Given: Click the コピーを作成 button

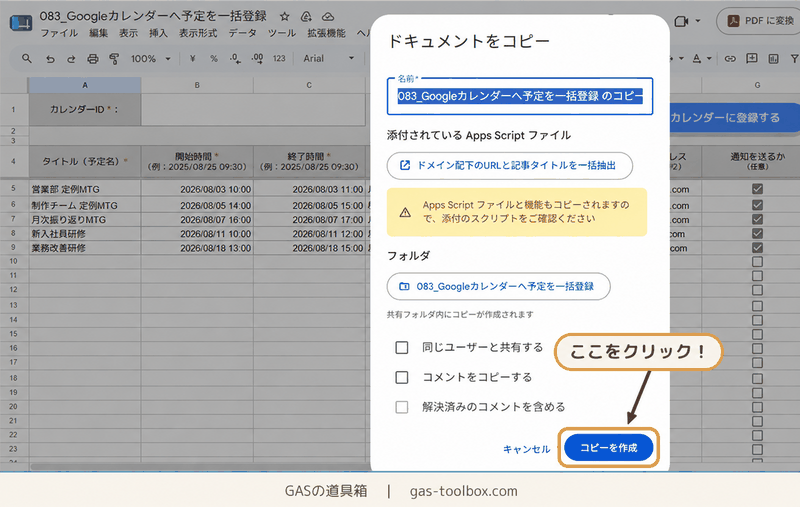Looking at the screenshot, I should tap(609, 448).
